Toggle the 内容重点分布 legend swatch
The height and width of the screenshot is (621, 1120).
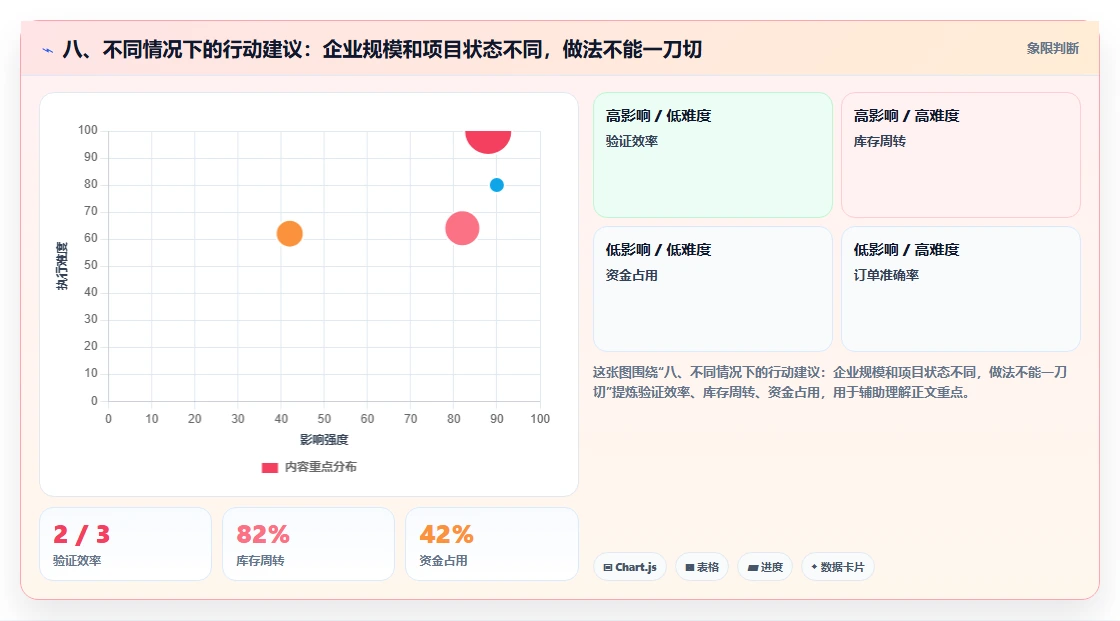[269, 467]
